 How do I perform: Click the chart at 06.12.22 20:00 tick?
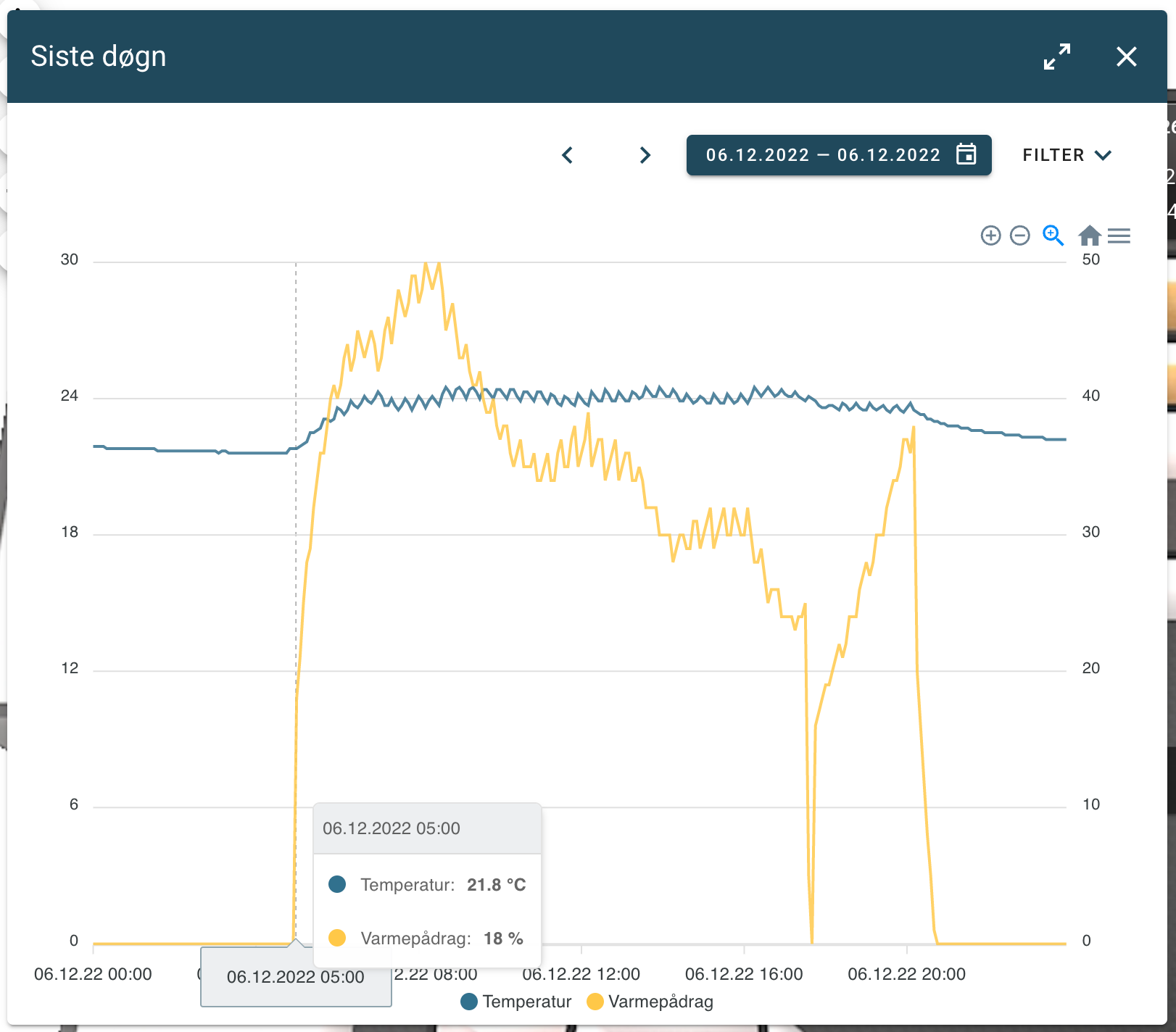907,974
